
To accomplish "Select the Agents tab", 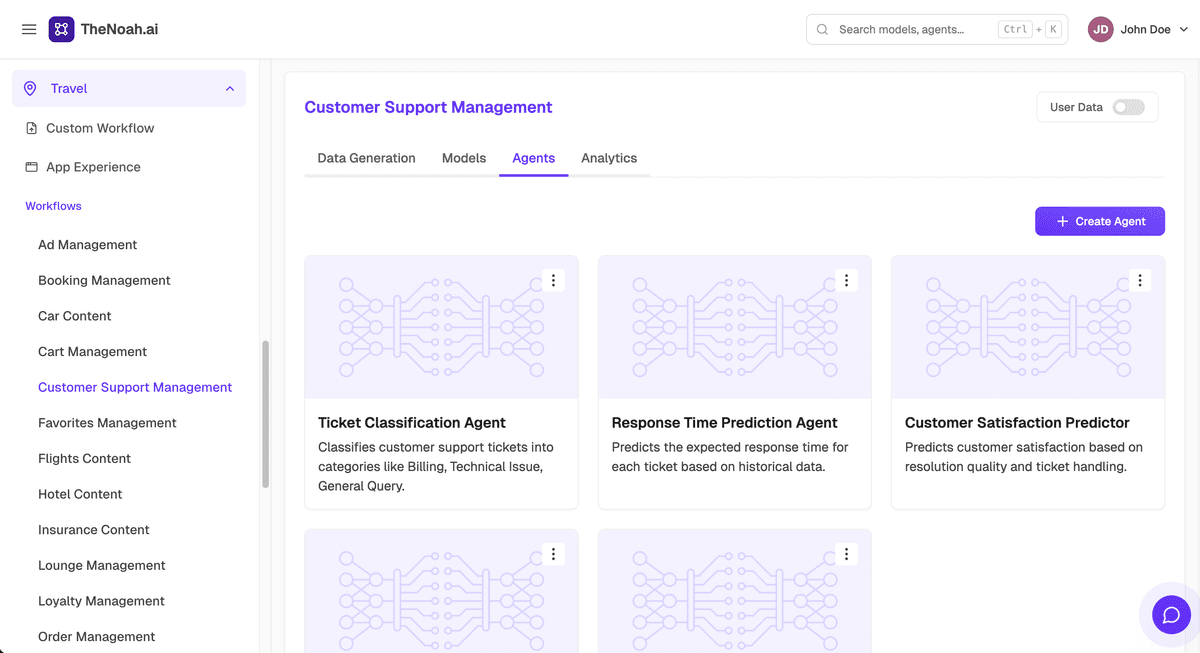I will tap(533, 158).
